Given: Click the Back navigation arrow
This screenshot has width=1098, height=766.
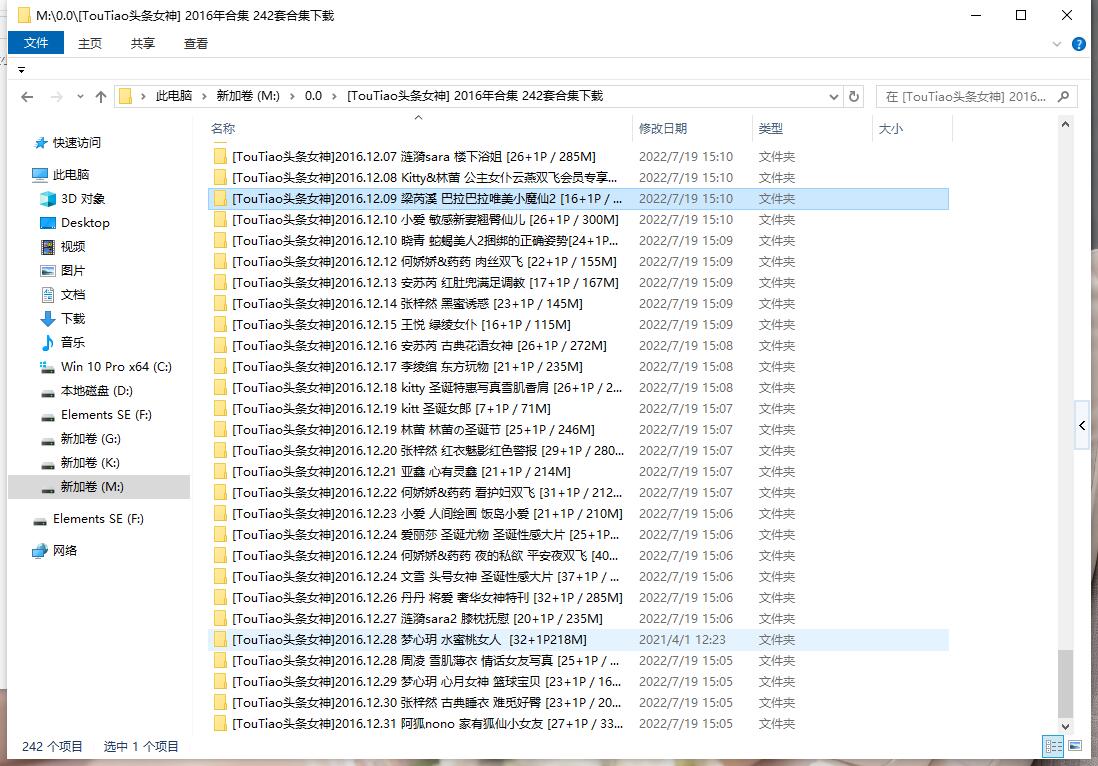Looking at the screenshot, I should coord(27,97).
